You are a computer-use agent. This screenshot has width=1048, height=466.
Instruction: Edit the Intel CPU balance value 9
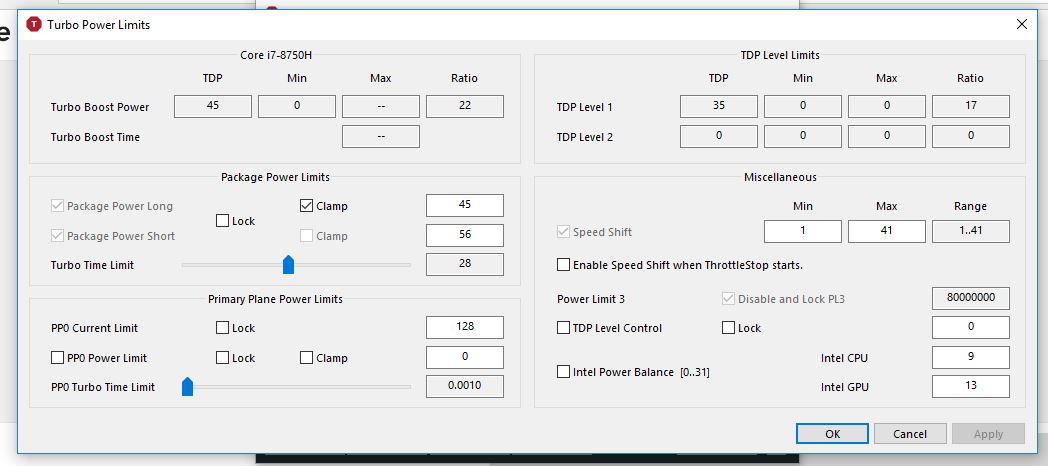[970, 357]
